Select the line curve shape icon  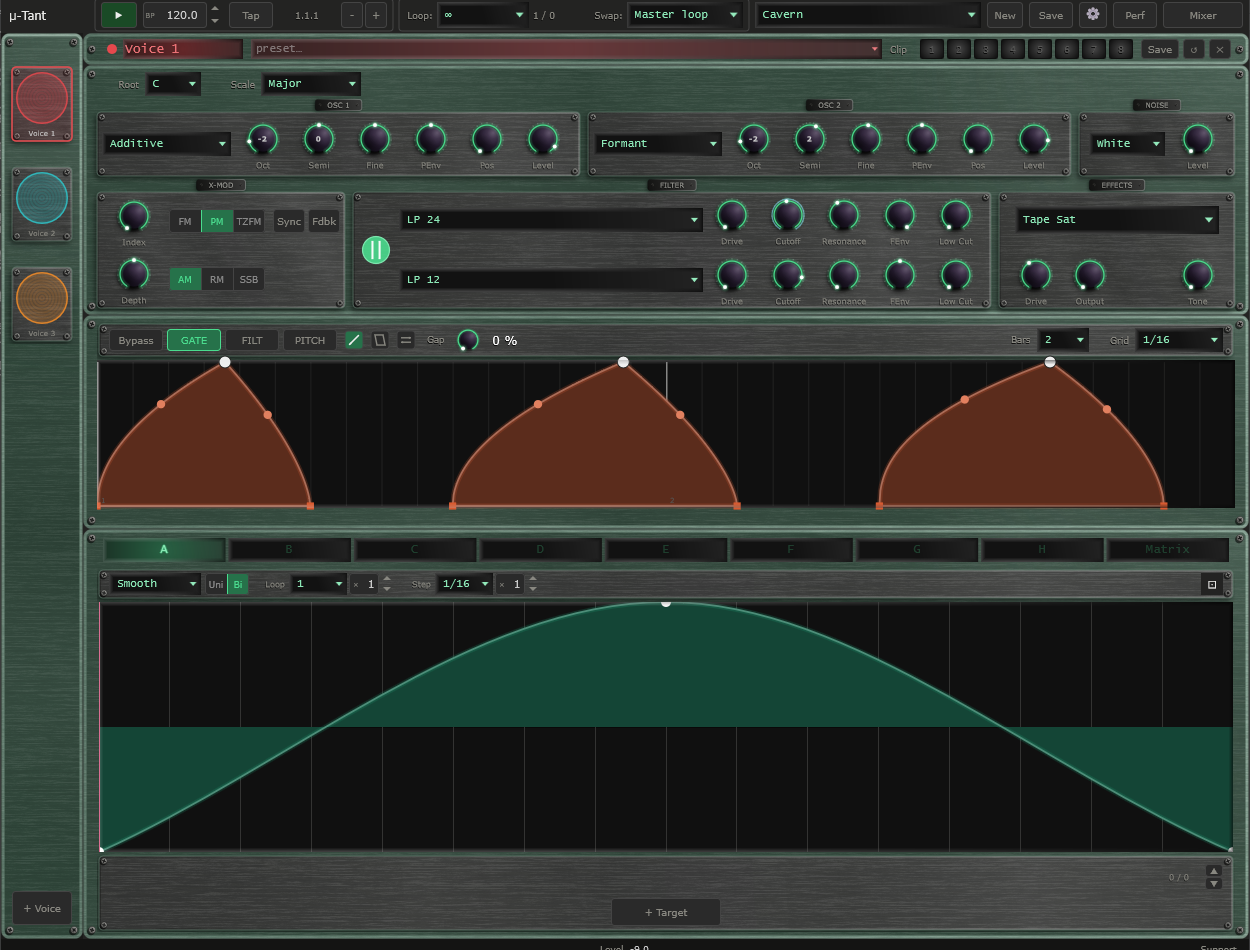[x=354, y=340]
